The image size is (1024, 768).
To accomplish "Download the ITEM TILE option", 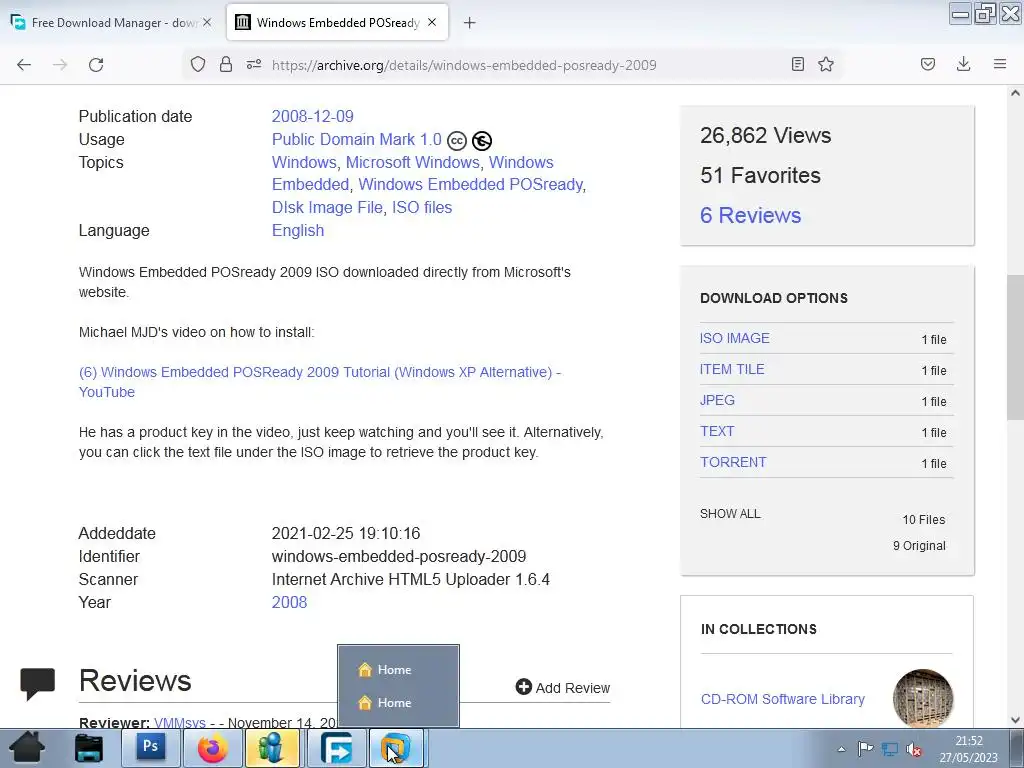I will pyautogui.click(x=732, y=369).
